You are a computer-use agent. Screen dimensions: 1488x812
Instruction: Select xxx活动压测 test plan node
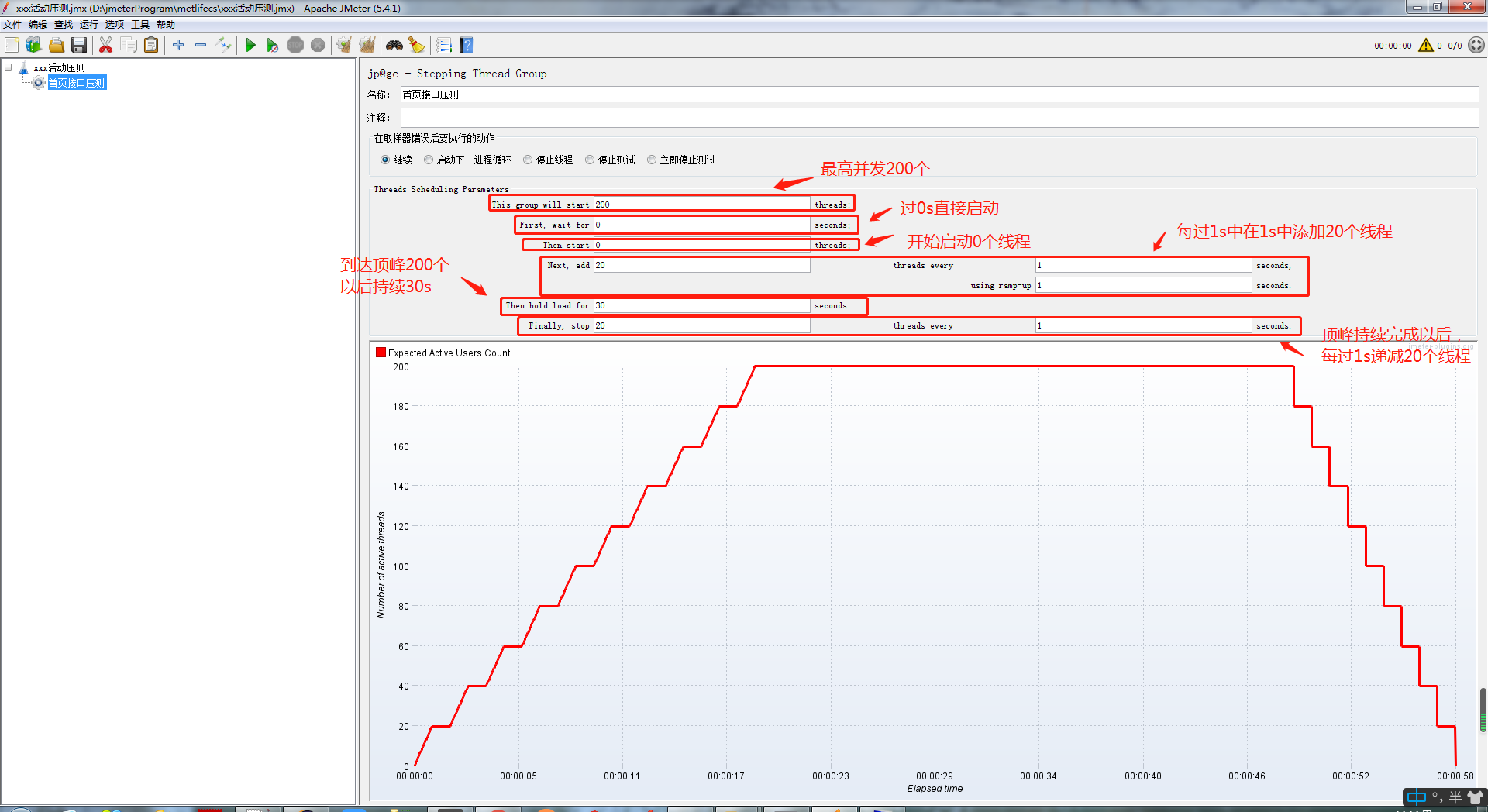pos(59,67)
